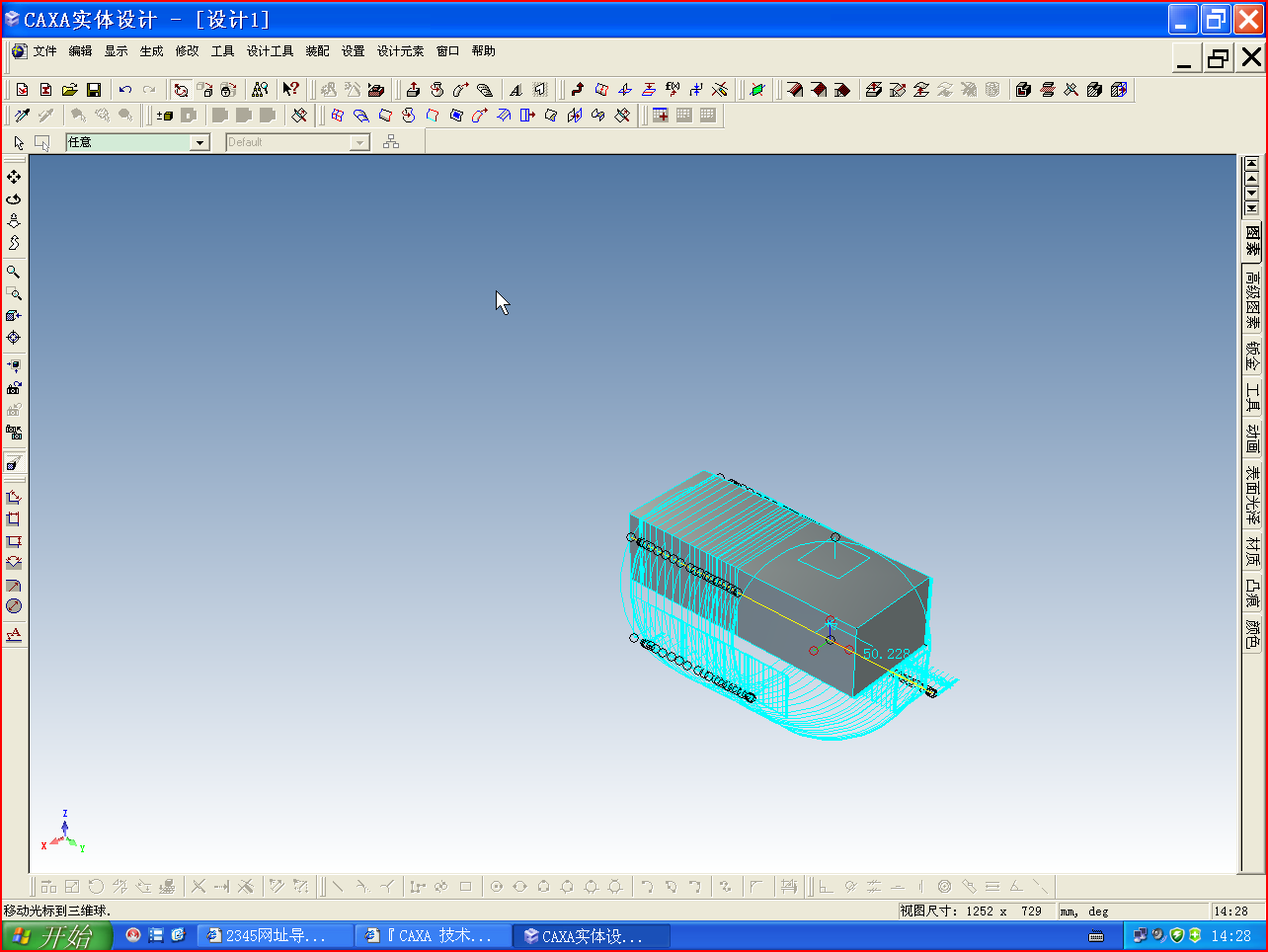
Task: Activate the magnifier Zoom tool
Action: coord(14,272)
